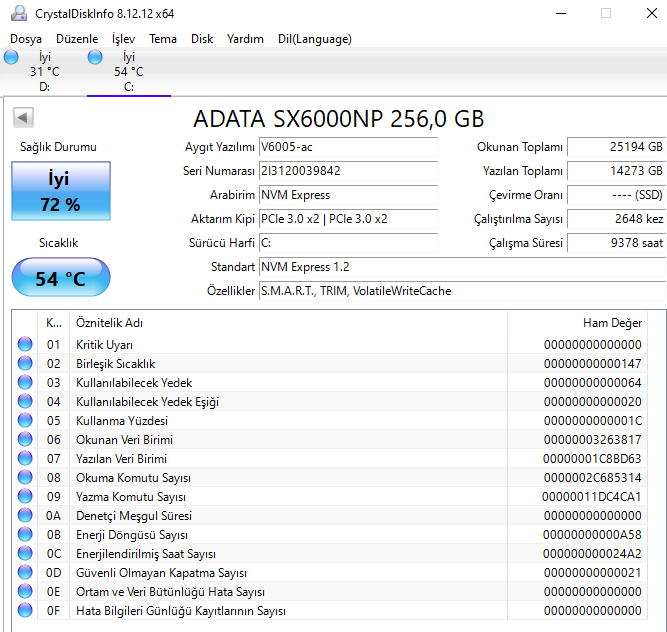
Task: Click status orb for Kullanma Yüzdesi row
Action: (25, 421)
